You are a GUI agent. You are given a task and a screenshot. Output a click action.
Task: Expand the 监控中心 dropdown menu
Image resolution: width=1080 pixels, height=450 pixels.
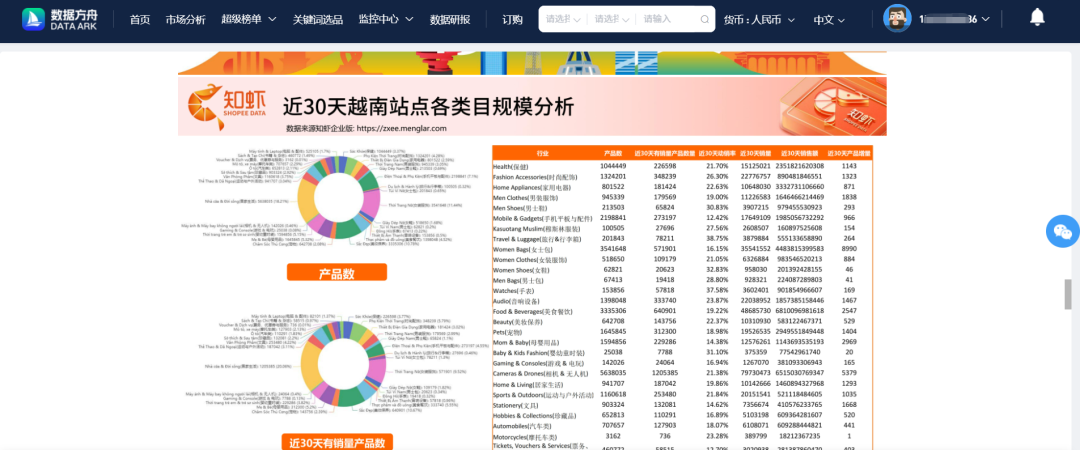386,19
